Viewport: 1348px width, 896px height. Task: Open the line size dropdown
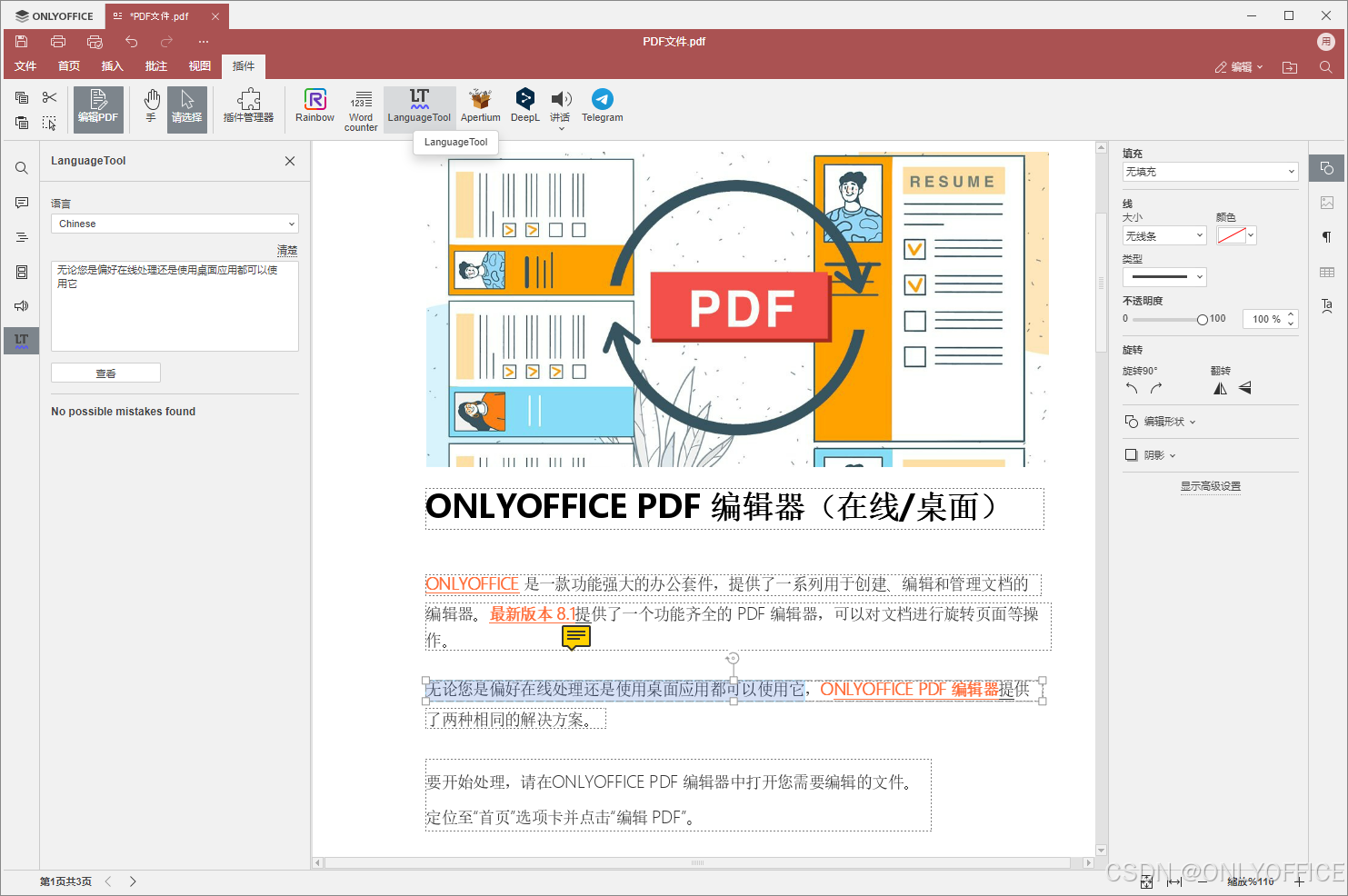1164,235
